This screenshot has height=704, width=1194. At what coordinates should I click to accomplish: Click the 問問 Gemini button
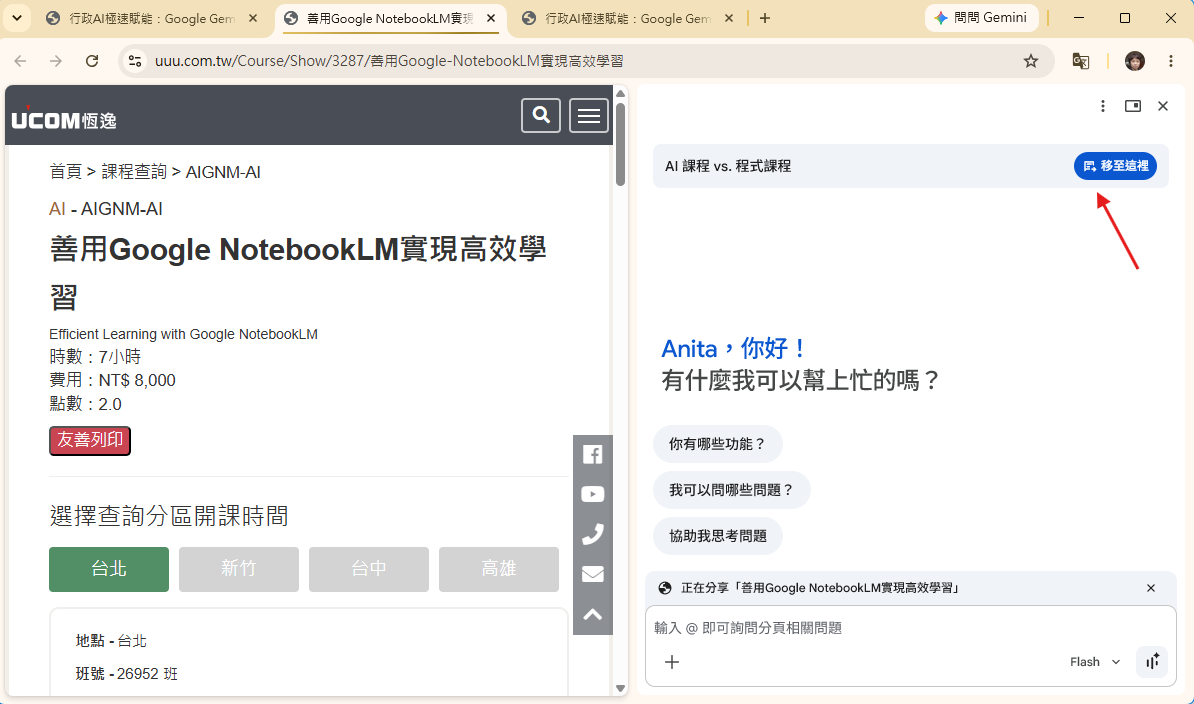tap(981, 18)
